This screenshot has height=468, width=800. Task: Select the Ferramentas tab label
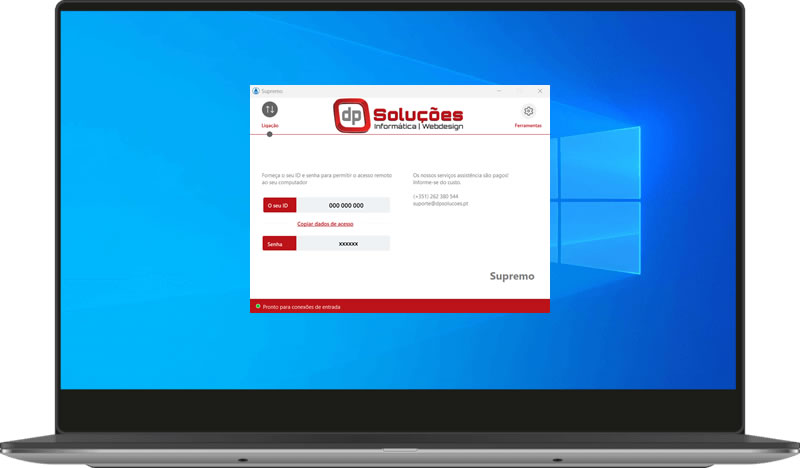(528, 126)
